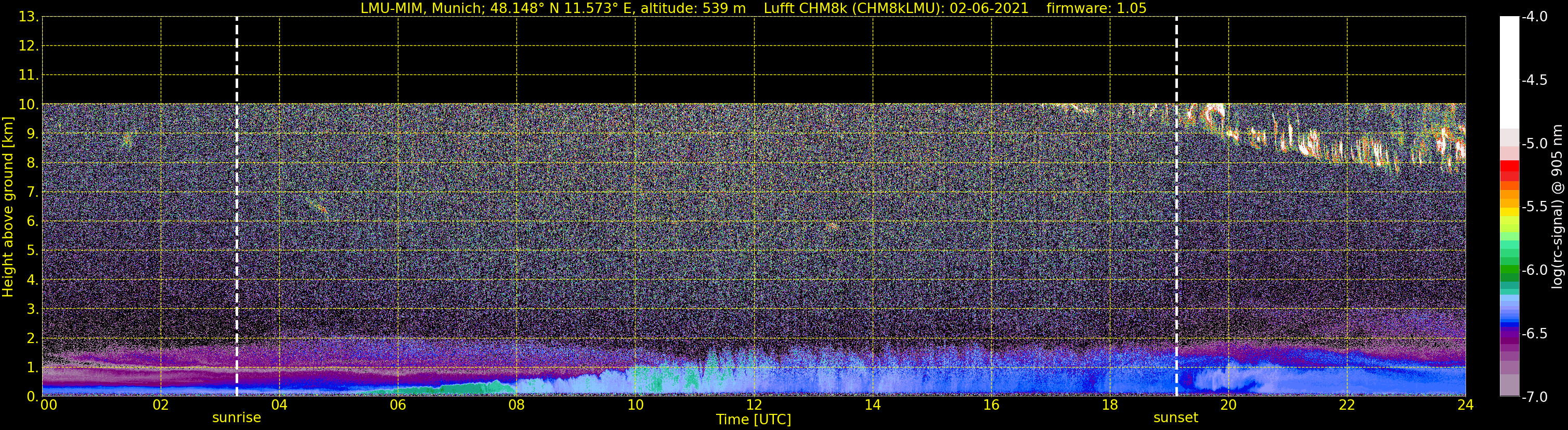Click the "-6.5" colorbar tick label
1568x430 pixels.
[x=1534, y=334]
